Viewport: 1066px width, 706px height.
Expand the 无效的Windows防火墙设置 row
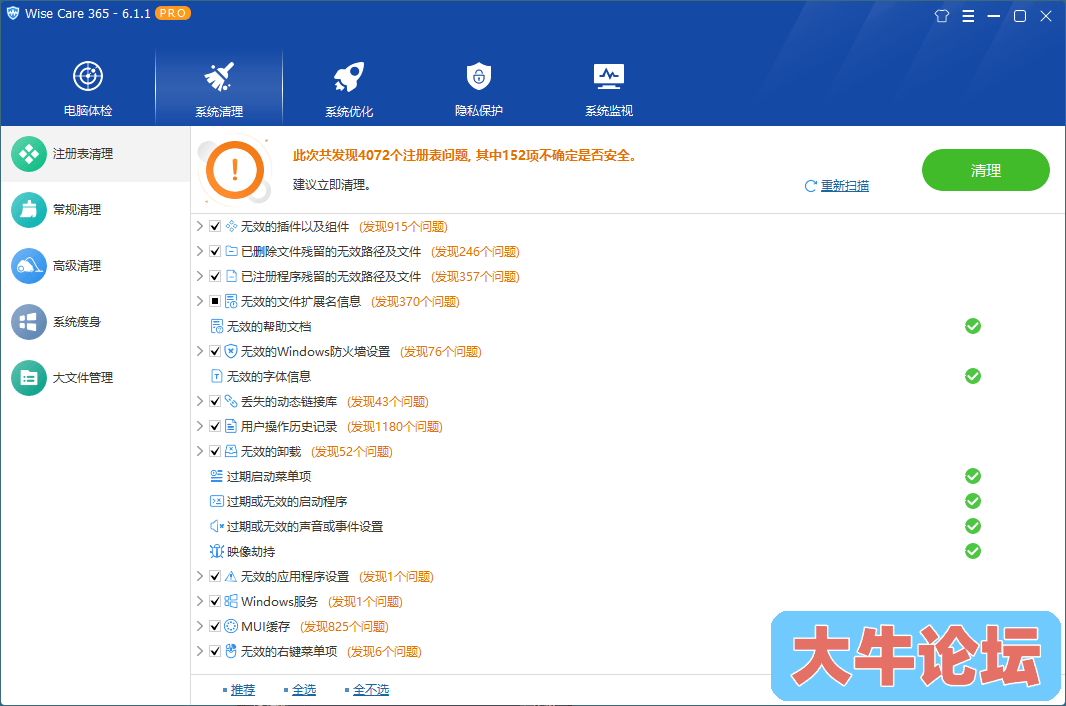(200, 351)
